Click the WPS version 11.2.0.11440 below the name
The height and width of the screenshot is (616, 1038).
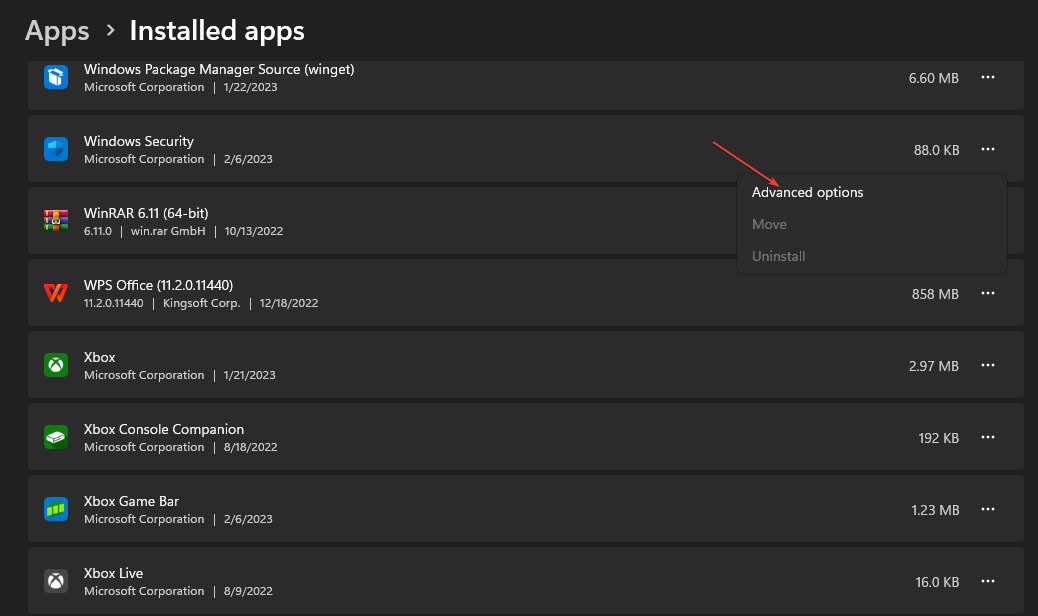tap(114, 303)
